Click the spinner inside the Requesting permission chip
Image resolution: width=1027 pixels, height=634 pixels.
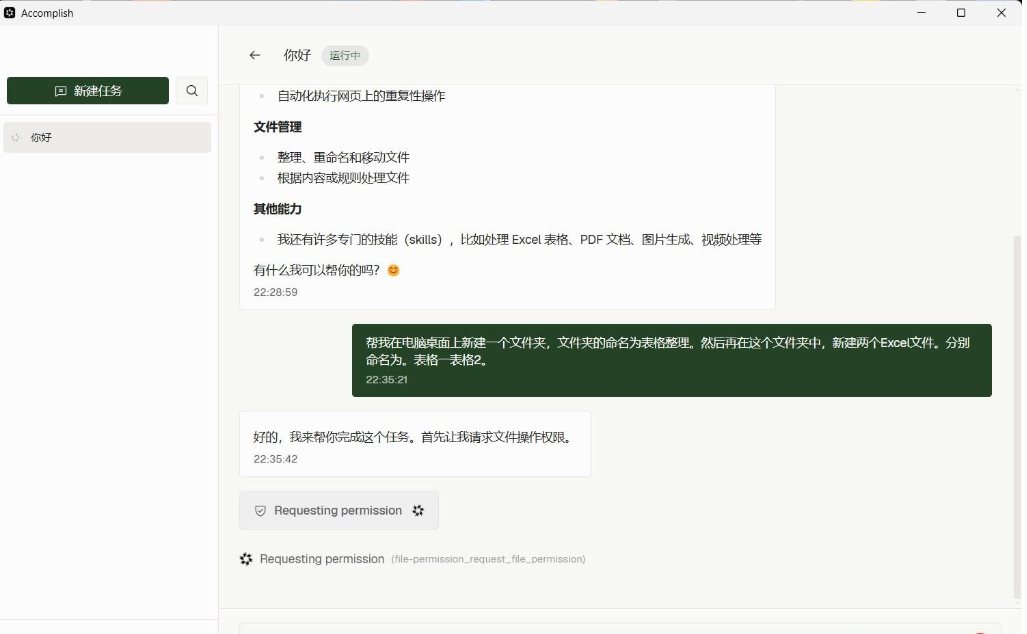click(418, 510)
